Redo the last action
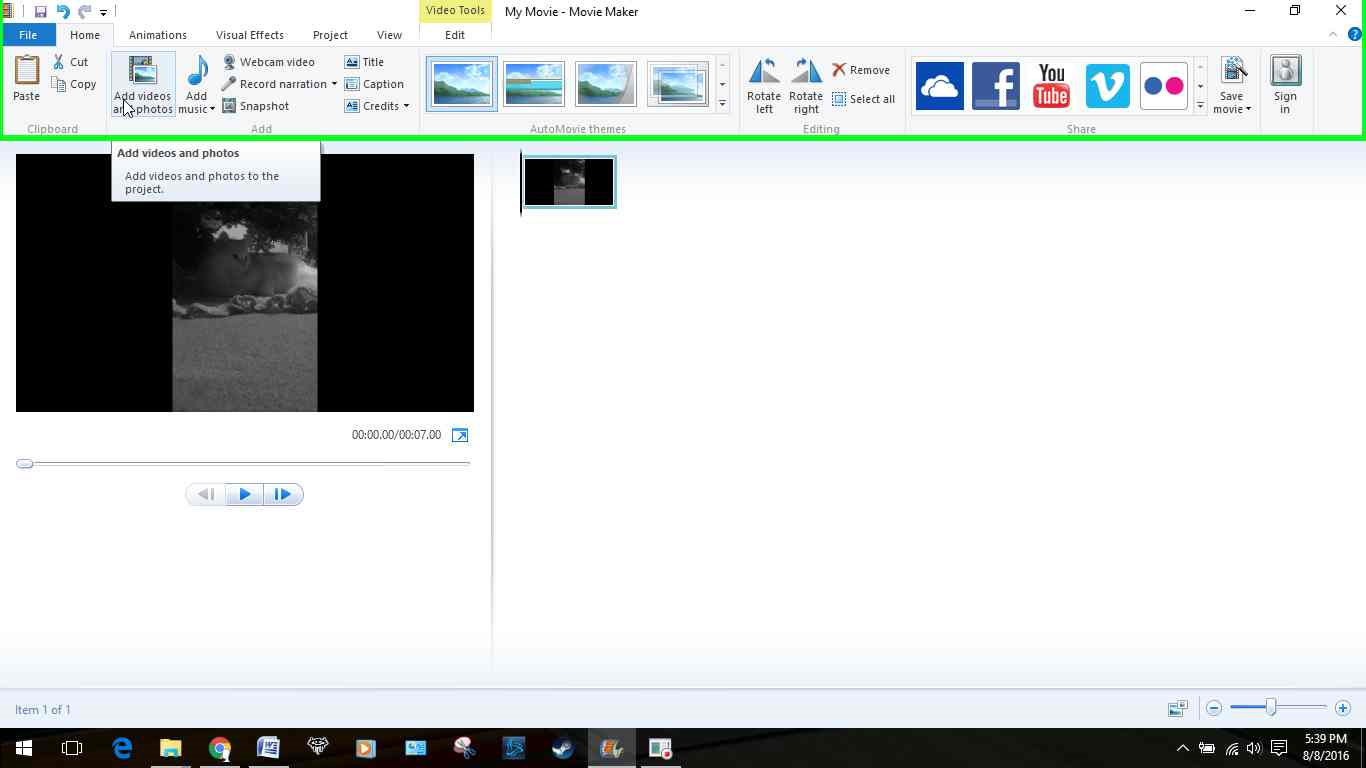The height and width of the screenshot is (768, 1366). click(85, 12)
